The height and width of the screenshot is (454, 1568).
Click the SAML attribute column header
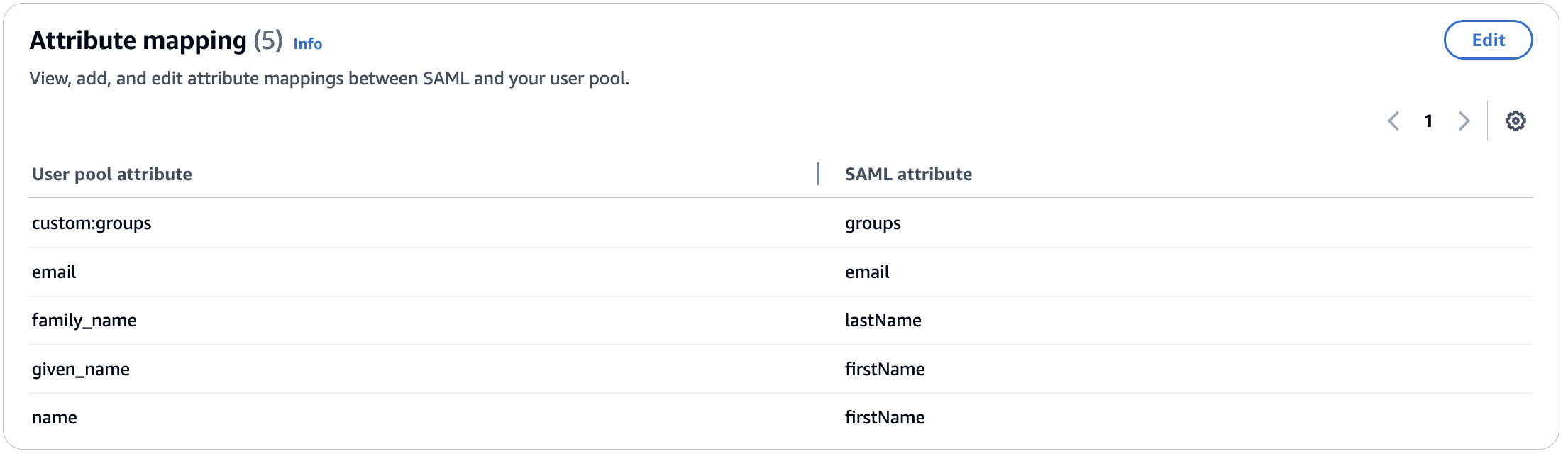[909, 174]
